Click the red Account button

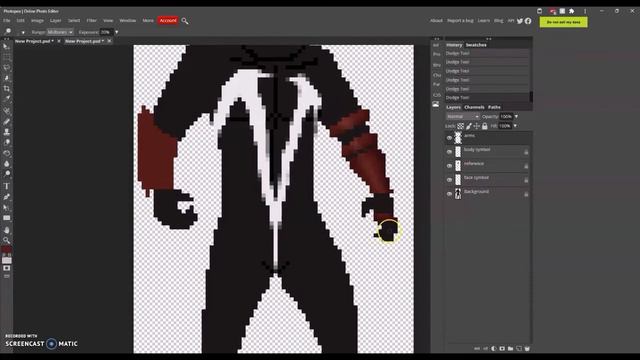168,20
